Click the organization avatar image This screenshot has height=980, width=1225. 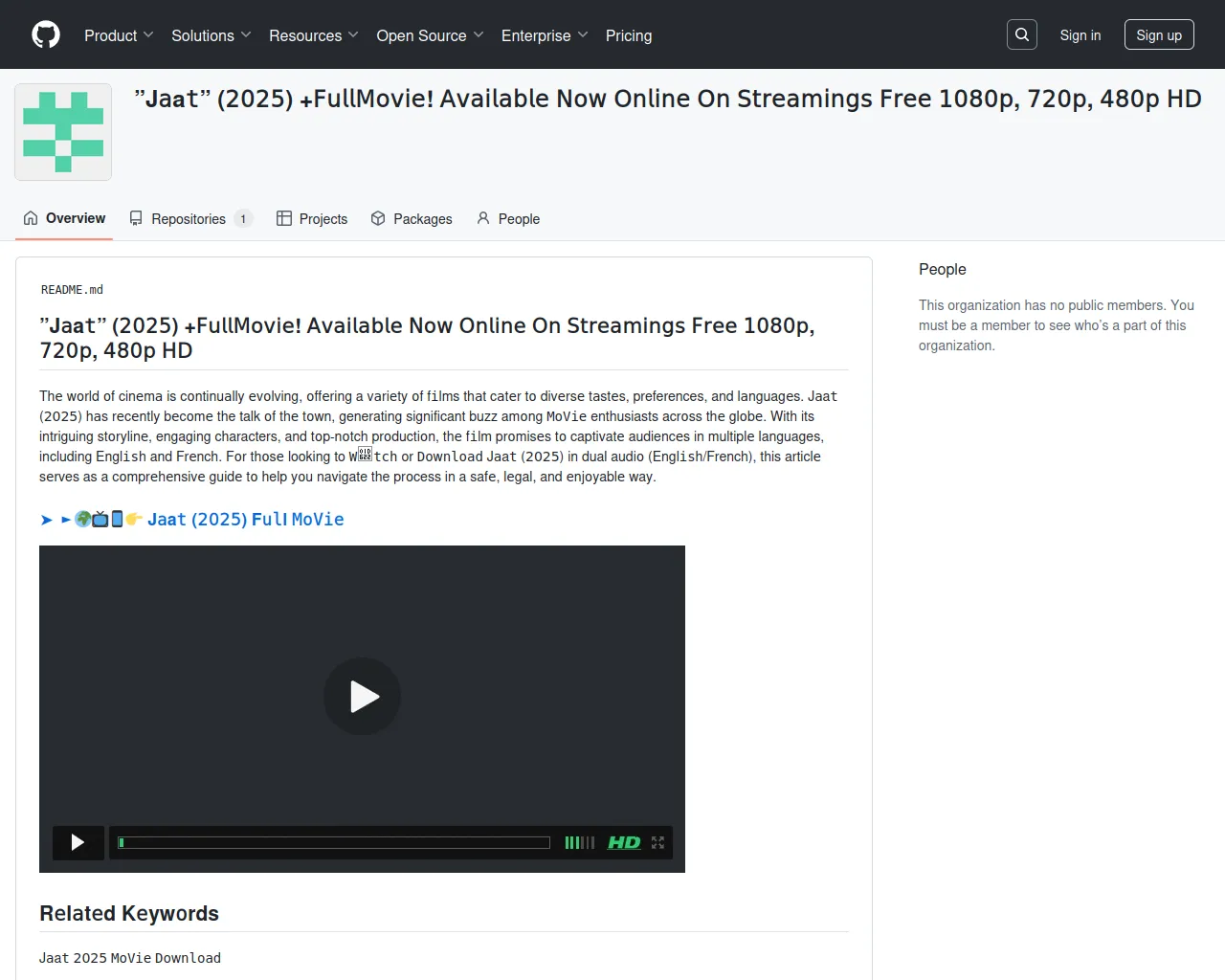pos(63,132)
